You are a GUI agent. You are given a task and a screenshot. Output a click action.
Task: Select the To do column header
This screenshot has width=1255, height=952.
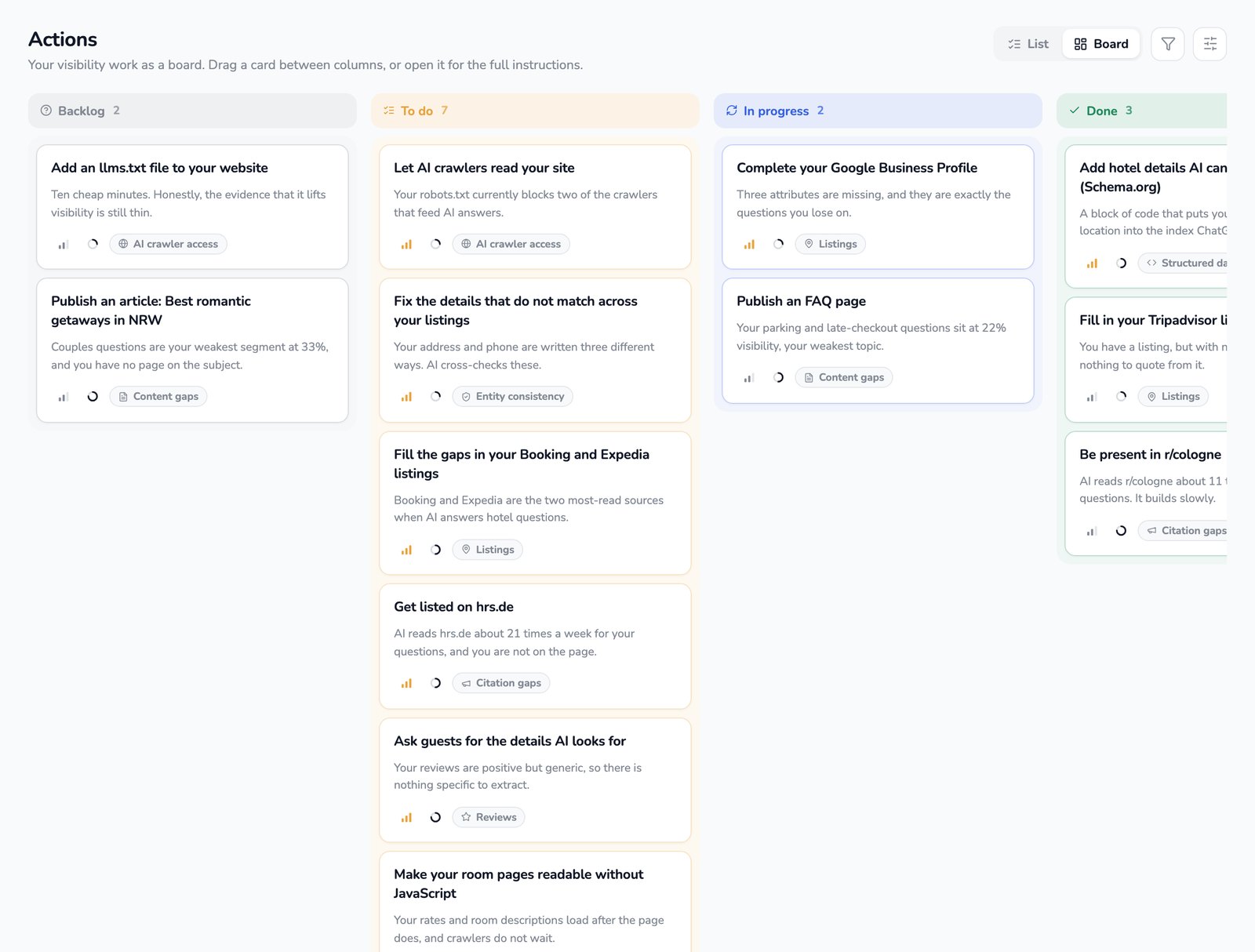pos(535,111)
